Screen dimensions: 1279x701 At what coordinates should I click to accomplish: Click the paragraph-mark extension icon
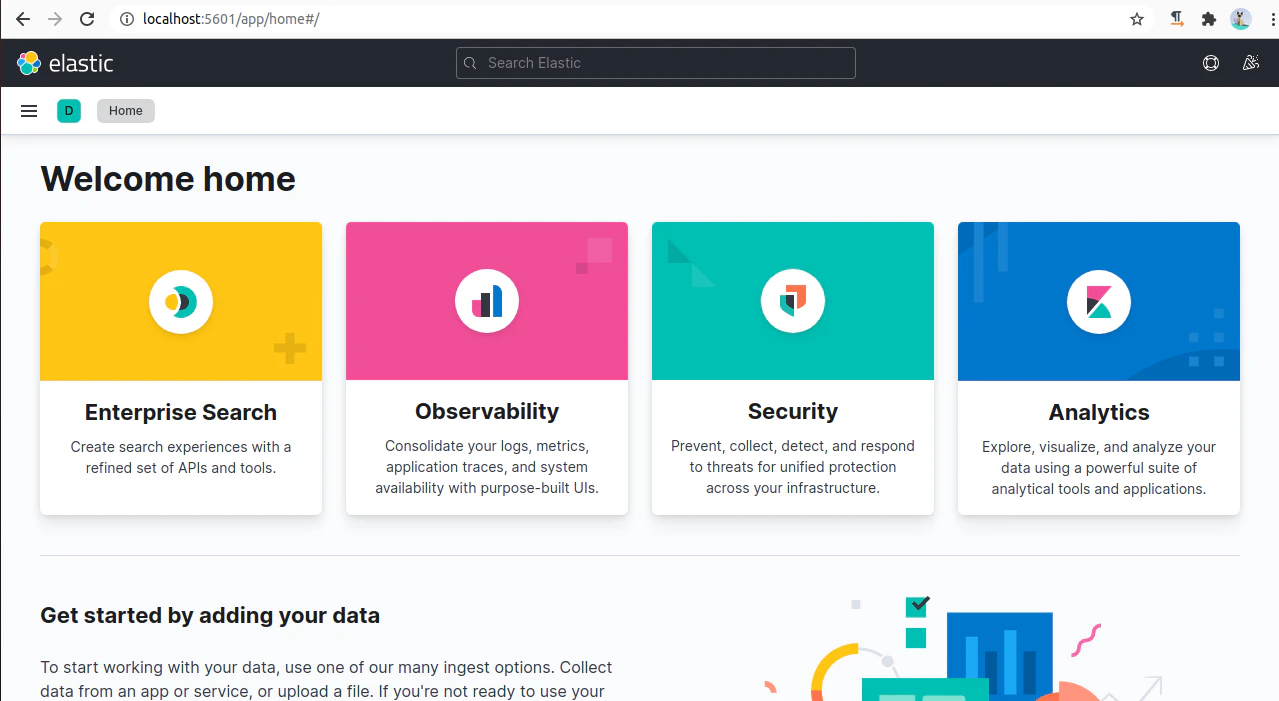pos(1177,19)
